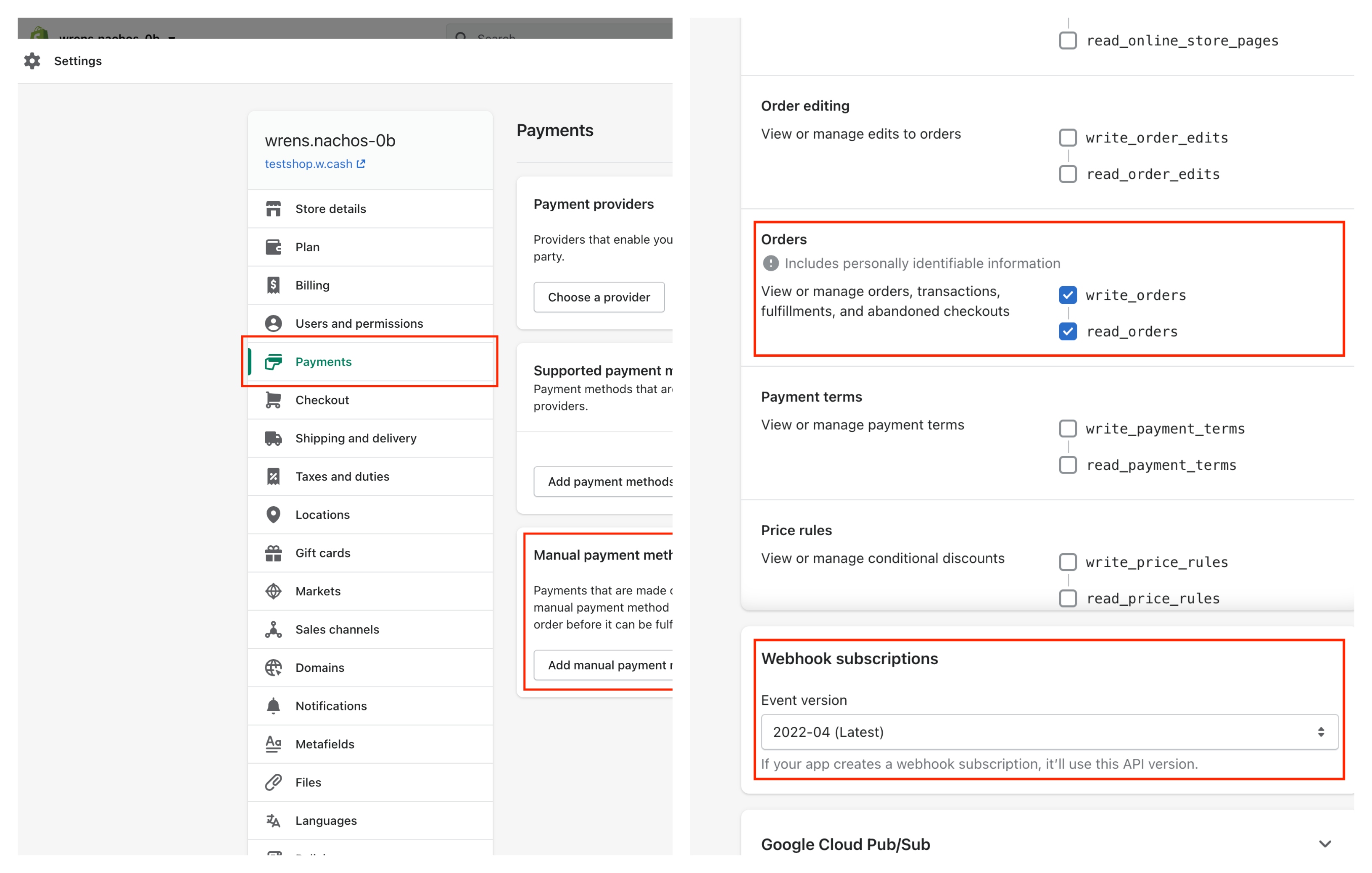Click the Webhook subscriptions heading
The image size is (1372, 873).
point(850,658)
